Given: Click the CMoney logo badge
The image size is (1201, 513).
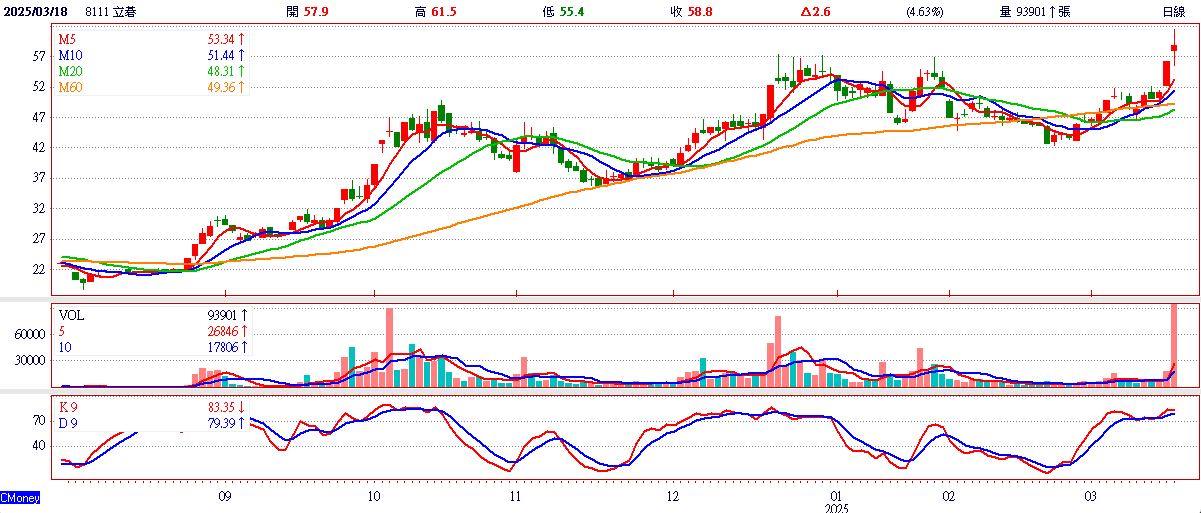Looking at the screenshot, I should click(21, 497).
